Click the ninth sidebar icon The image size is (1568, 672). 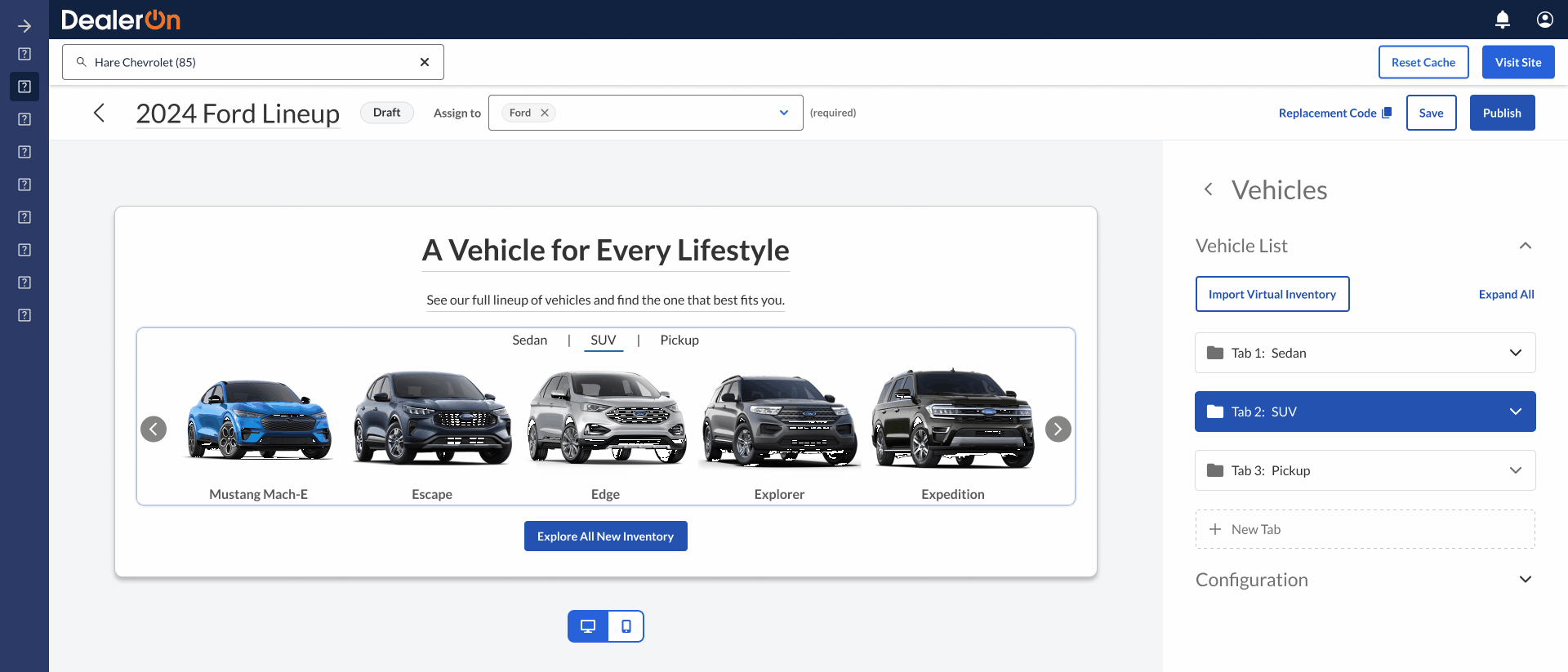[24, 315]
